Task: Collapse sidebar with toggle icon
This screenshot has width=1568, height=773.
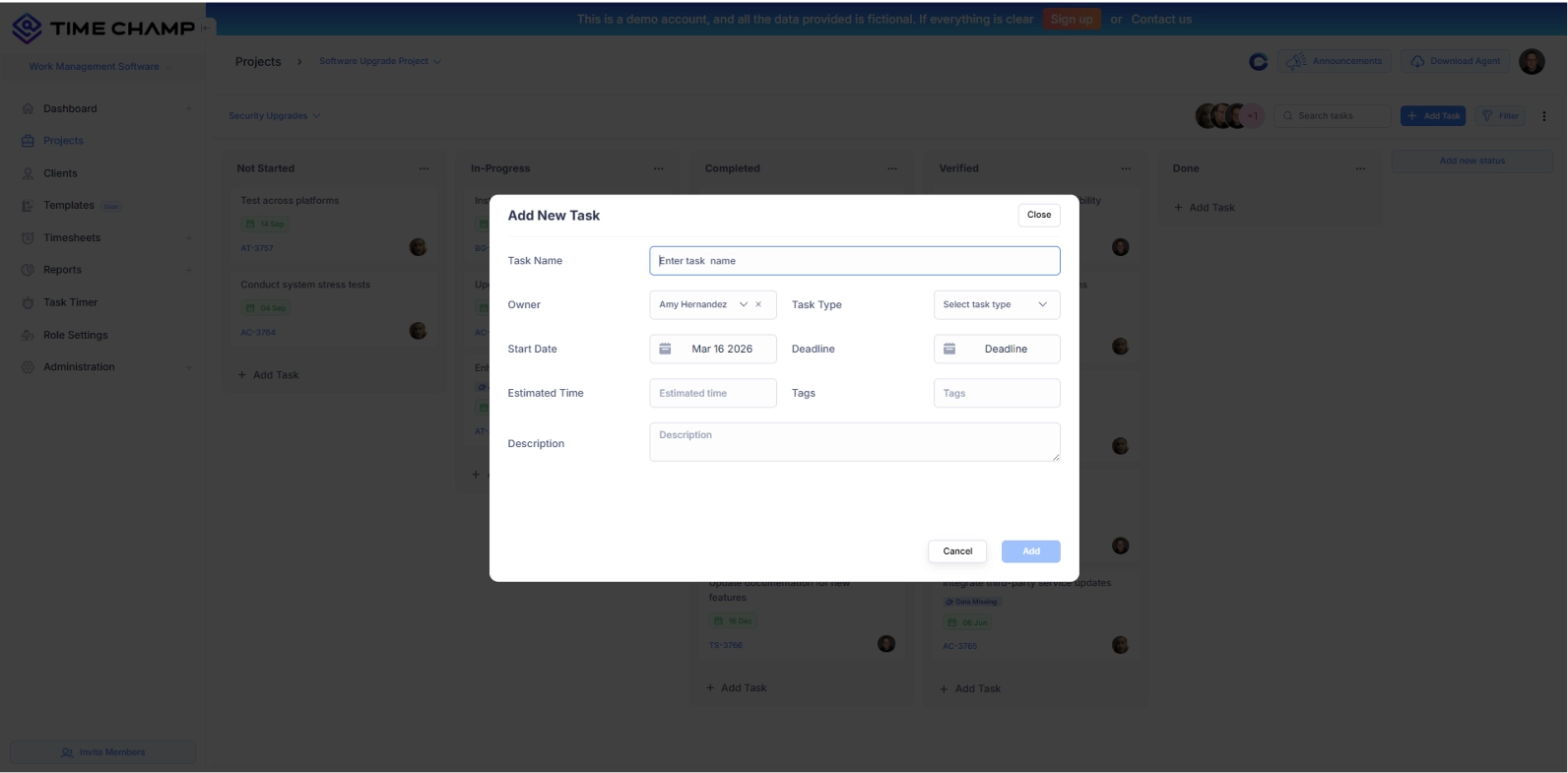Action: (x=206, y=28)
